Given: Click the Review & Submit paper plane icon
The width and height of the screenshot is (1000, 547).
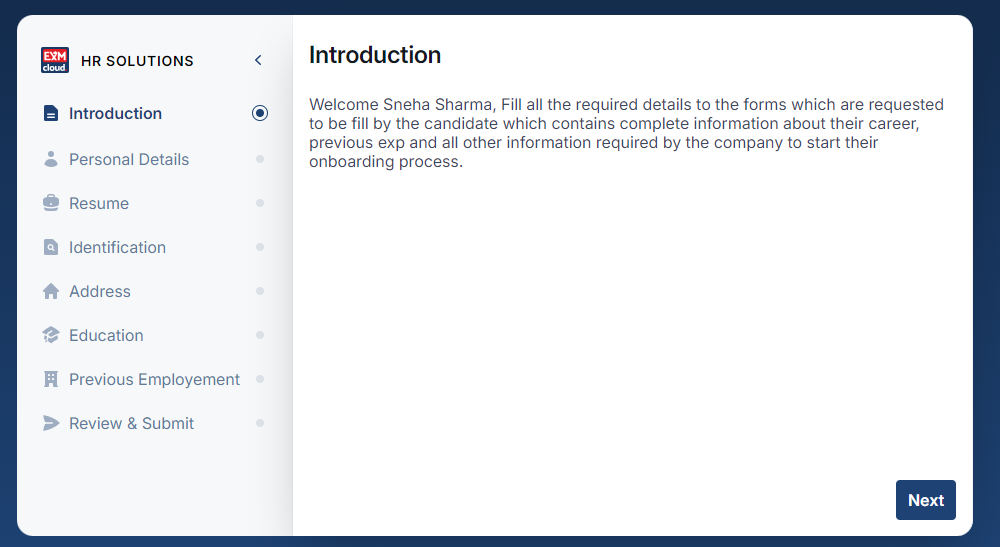Looking at the screenshot, I should [x=51, y=423].
